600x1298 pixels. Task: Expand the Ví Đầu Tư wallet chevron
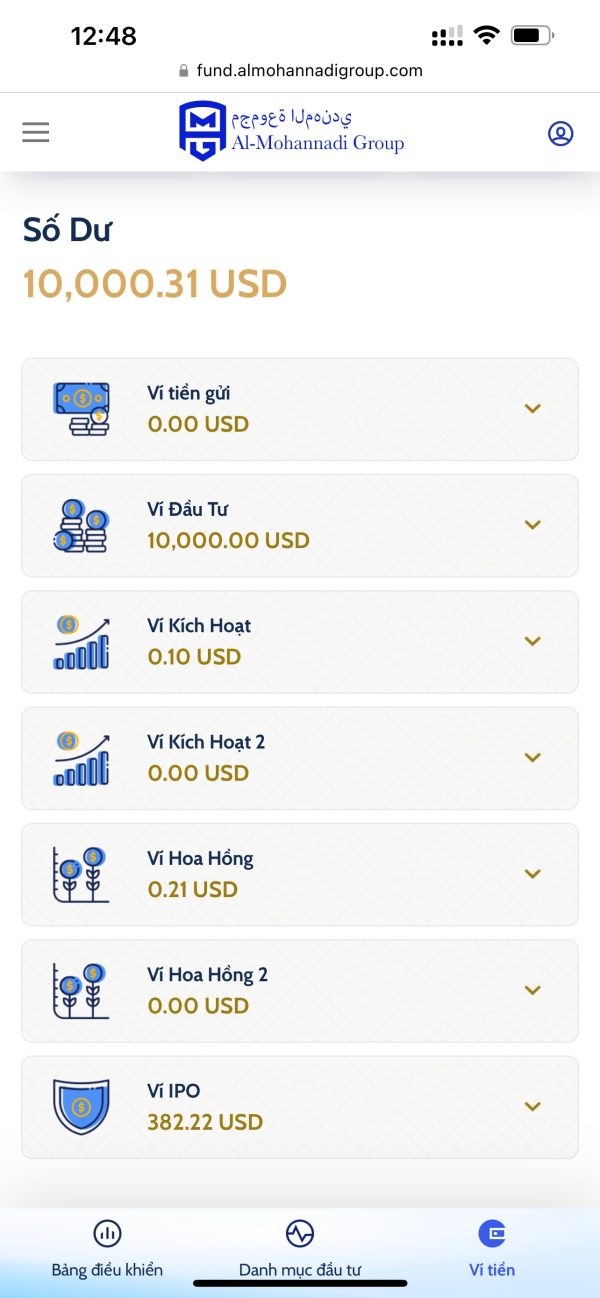(x=533, y=525)
